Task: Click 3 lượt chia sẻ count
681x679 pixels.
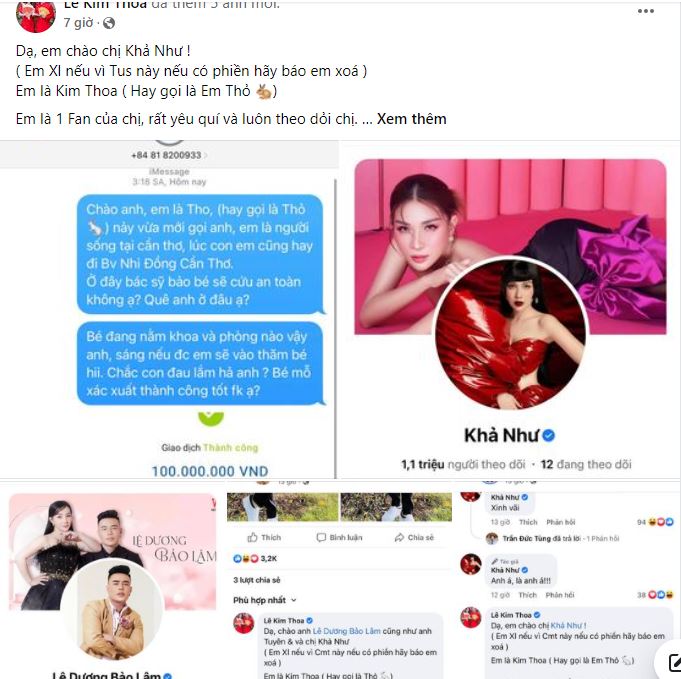Action: click(x=257, y=580)
